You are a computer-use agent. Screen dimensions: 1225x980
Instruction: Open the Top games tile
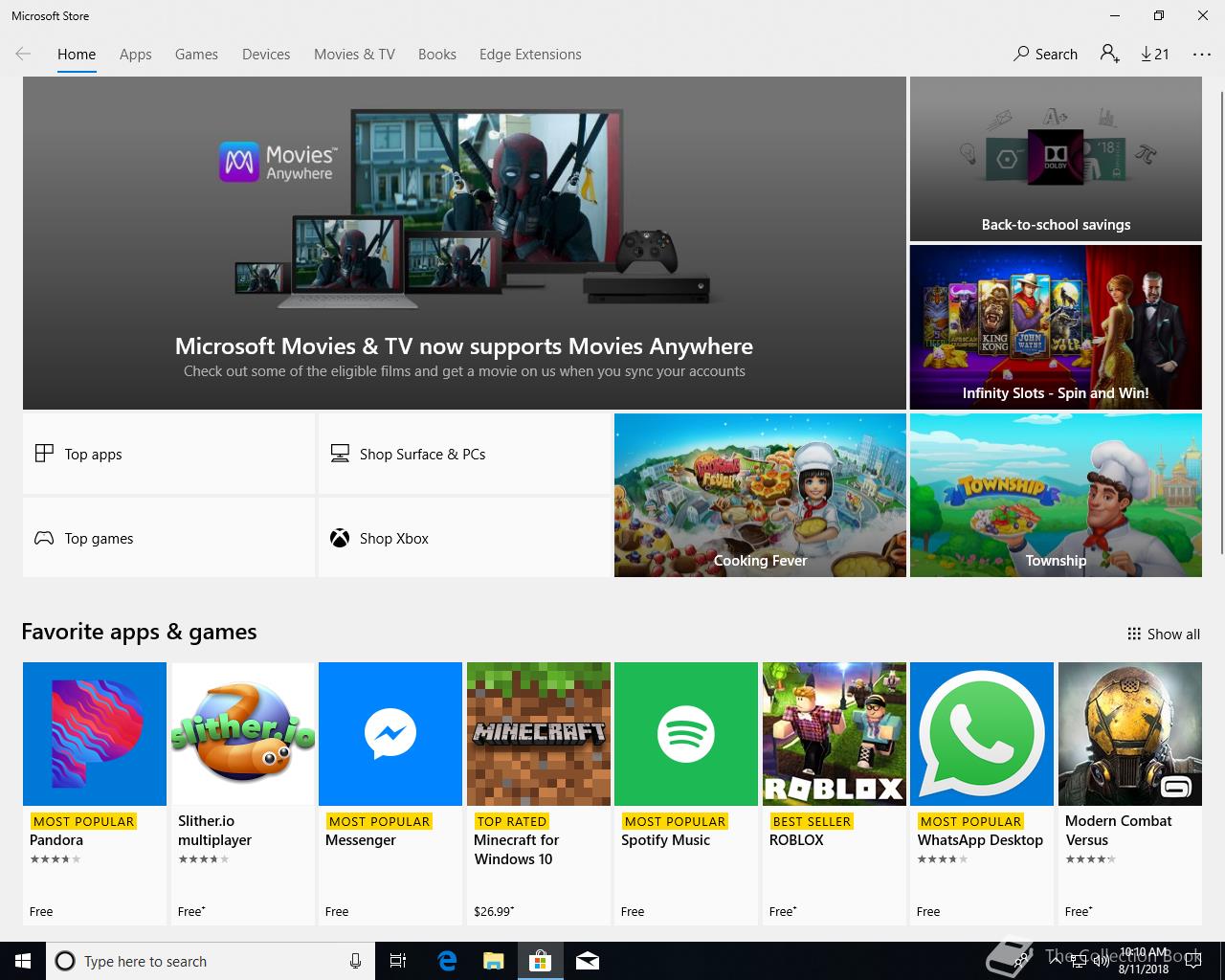point(169,538)
